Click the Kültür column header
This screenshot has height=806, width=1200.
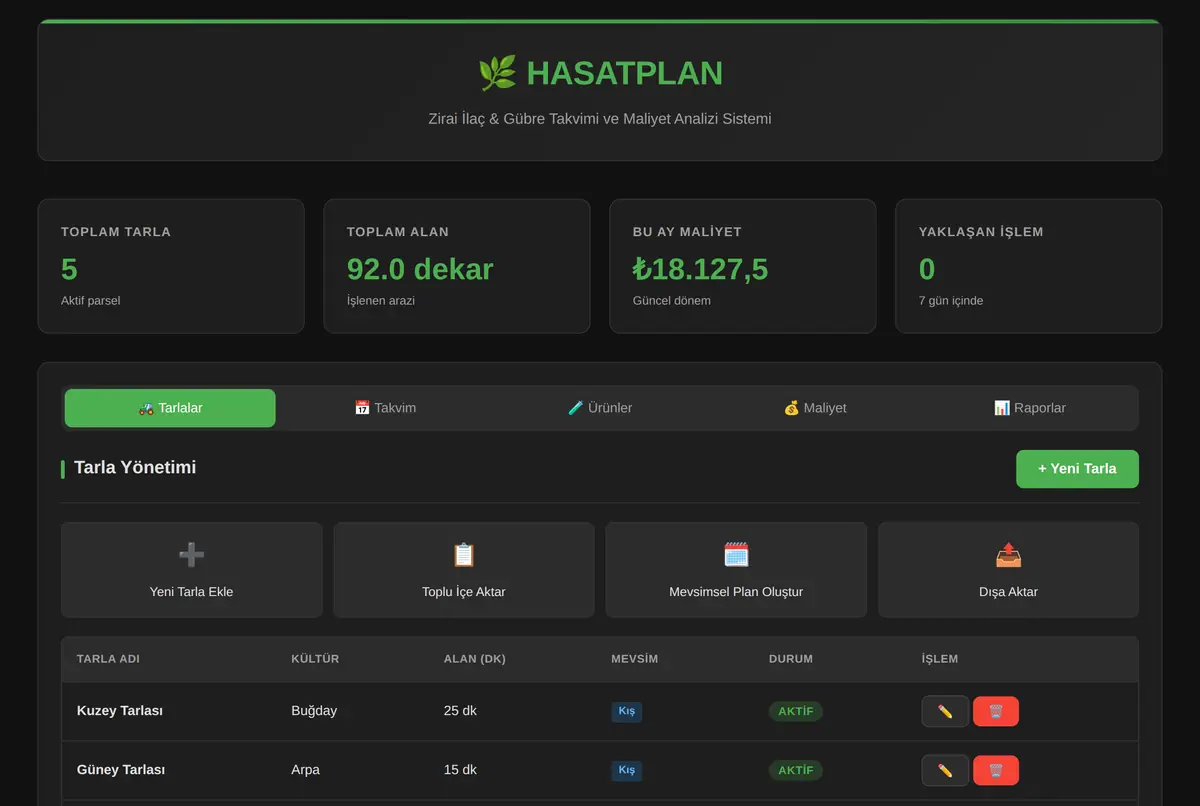(315, 659)
